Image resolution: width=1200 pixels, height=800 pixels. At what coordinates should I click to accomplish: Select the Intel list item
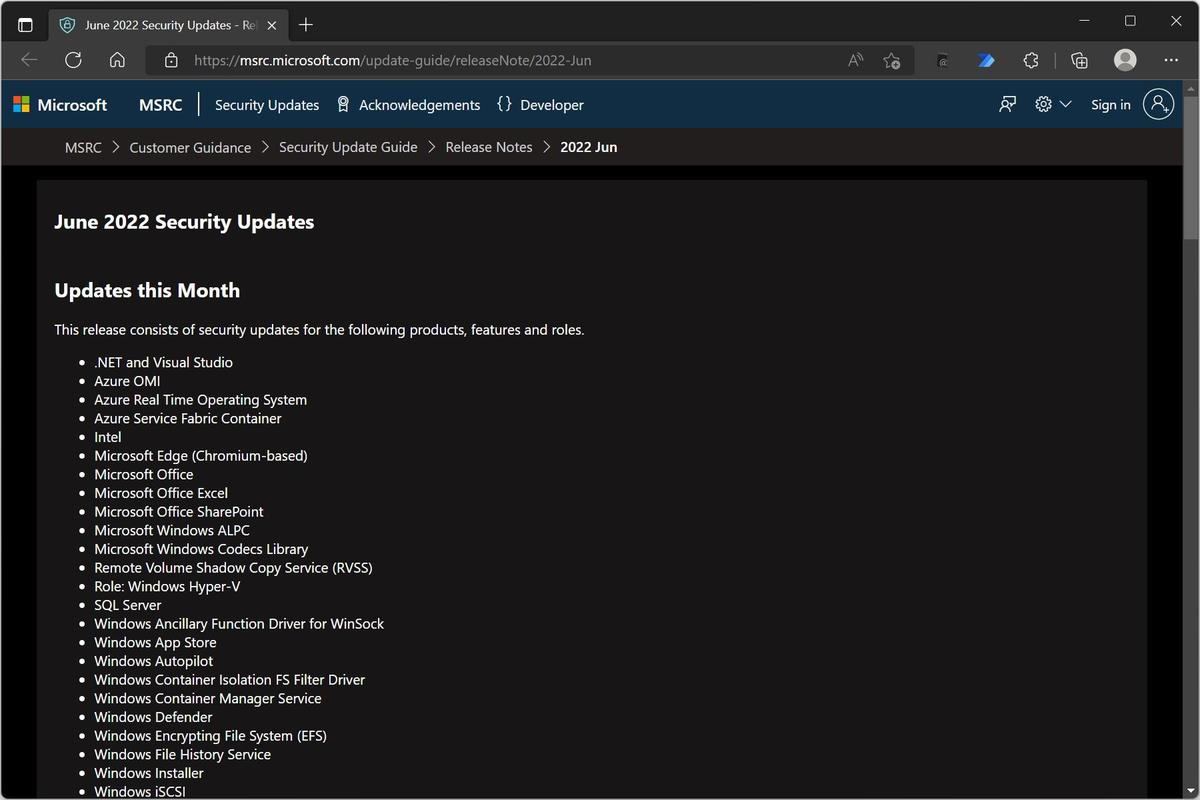(107, 437)
